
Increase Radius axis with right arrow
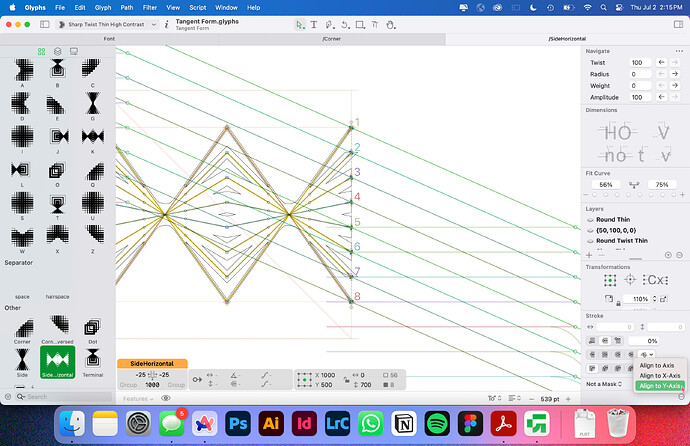click(x=675, y=74)
